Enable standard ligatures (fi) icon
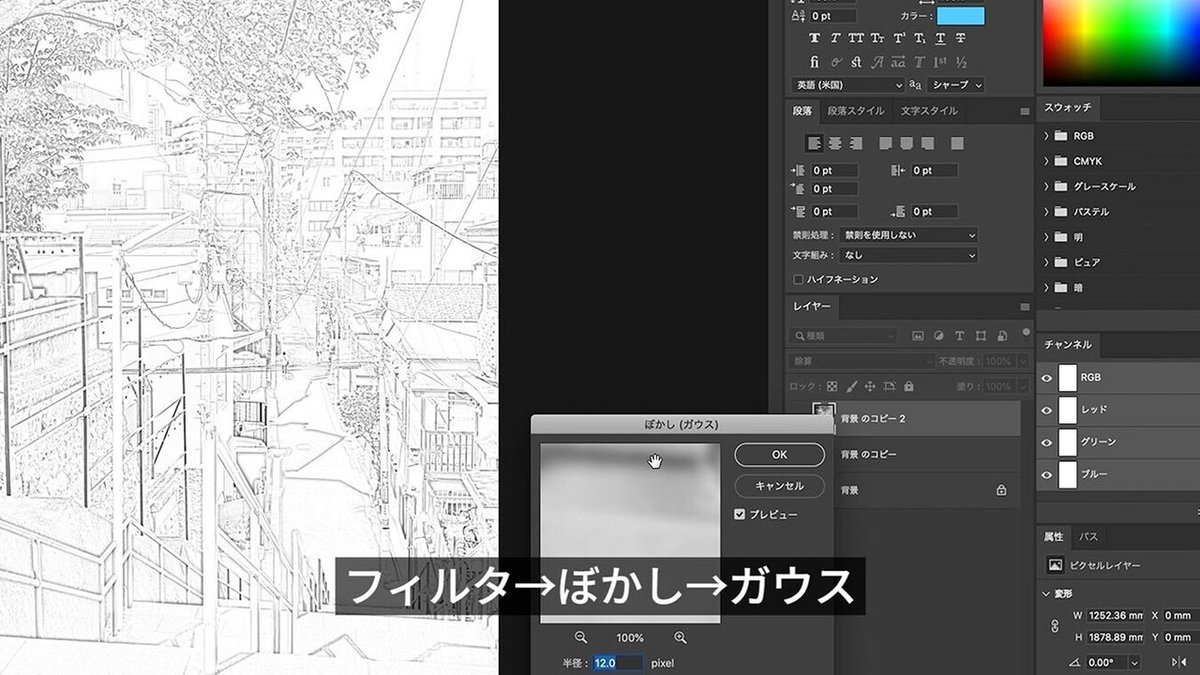Screen dimensions: 1200x675 [x=814, y=62]
